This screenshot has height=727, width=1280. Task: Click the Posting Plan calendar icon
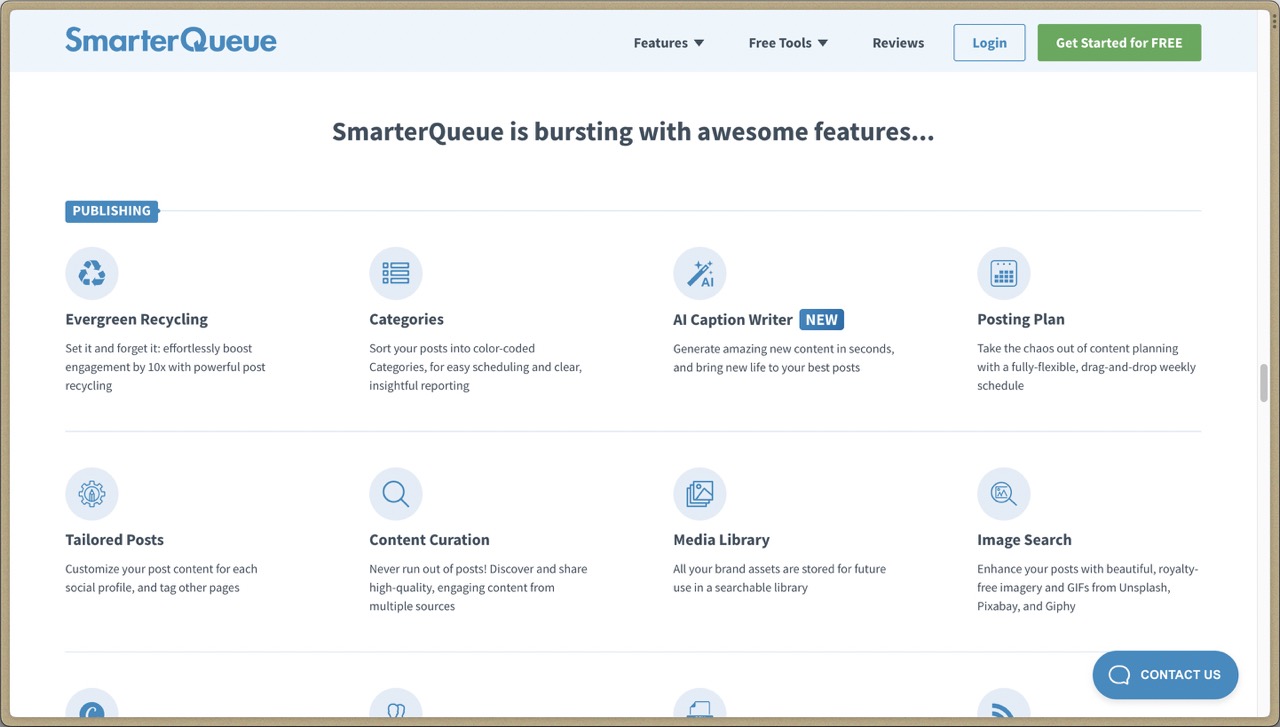(x=1004, y=273)
